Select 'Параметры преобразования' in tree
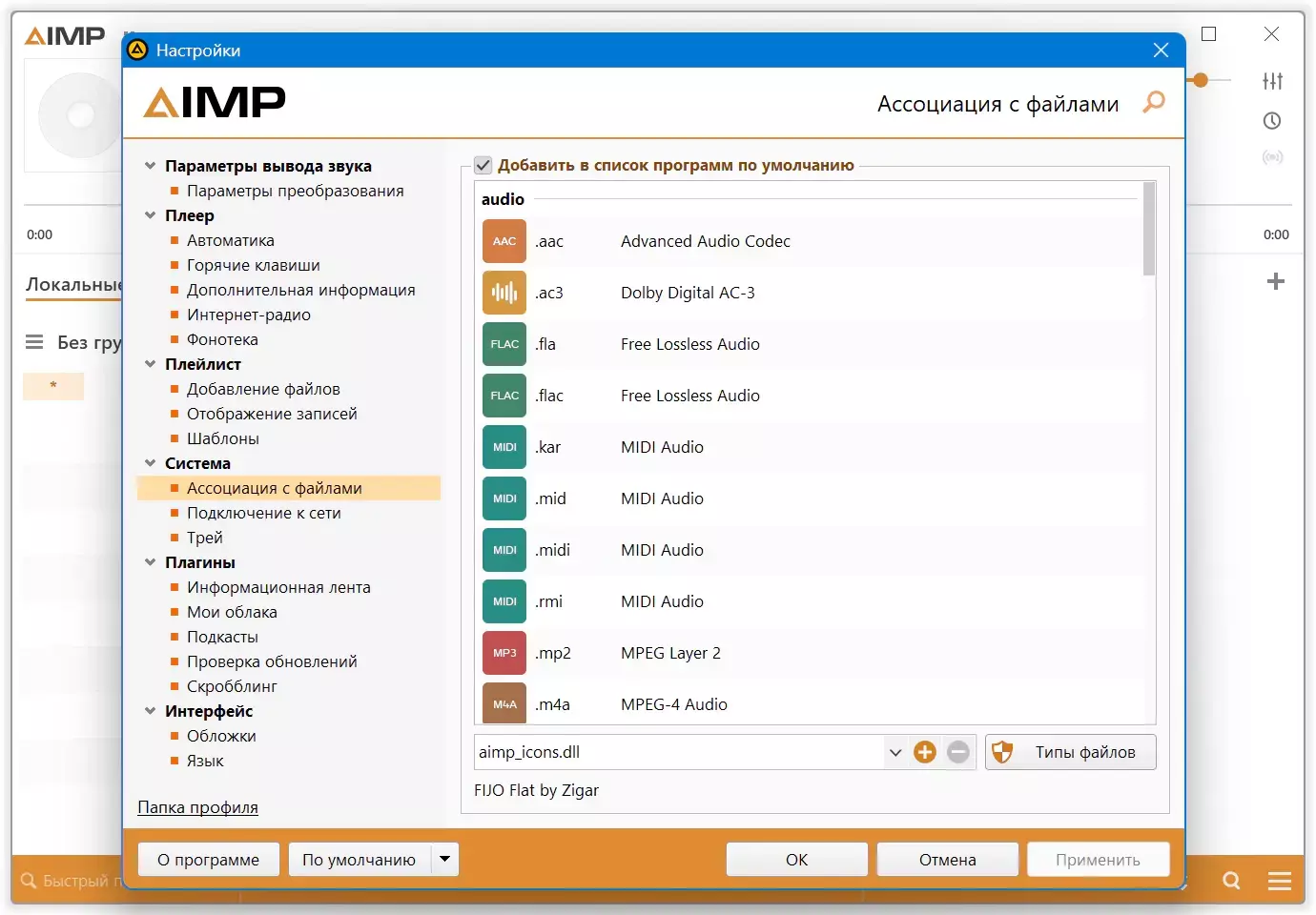 [x=296, y=191]
